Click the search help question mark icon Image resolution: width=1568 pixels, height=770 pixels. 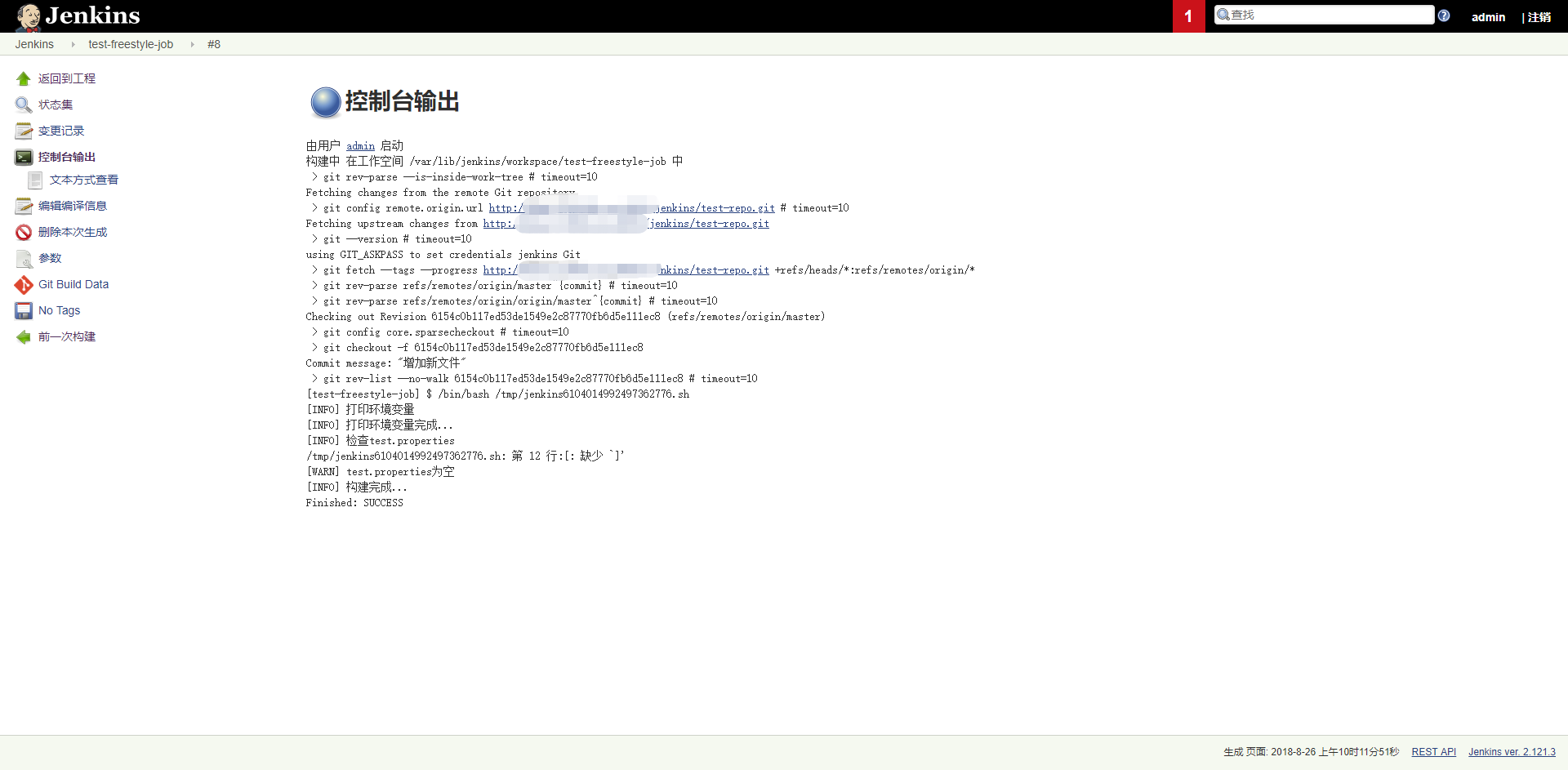(1444, 16)
